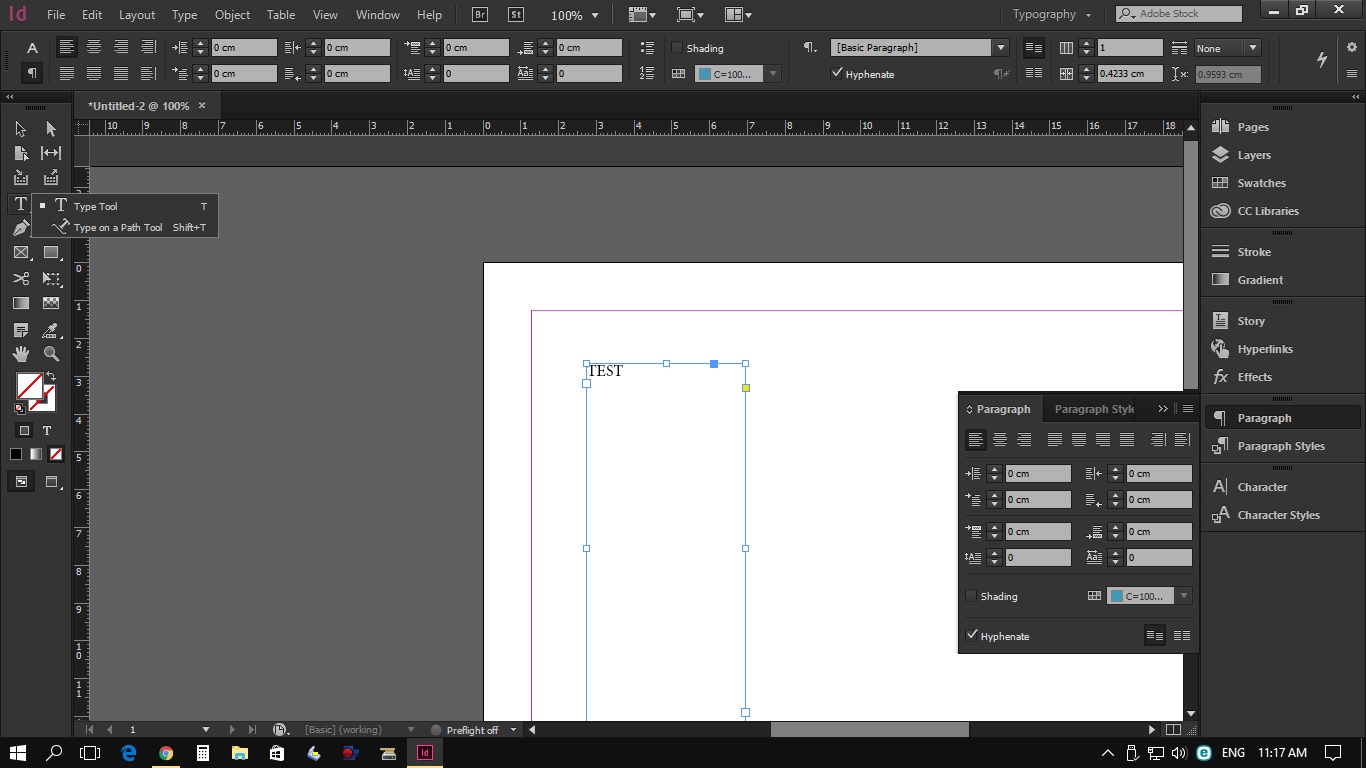The height and width of the screenshot is (768, 1366).
Task: Choose Type on a Path Tool
Action: click(x=117, y=228)
